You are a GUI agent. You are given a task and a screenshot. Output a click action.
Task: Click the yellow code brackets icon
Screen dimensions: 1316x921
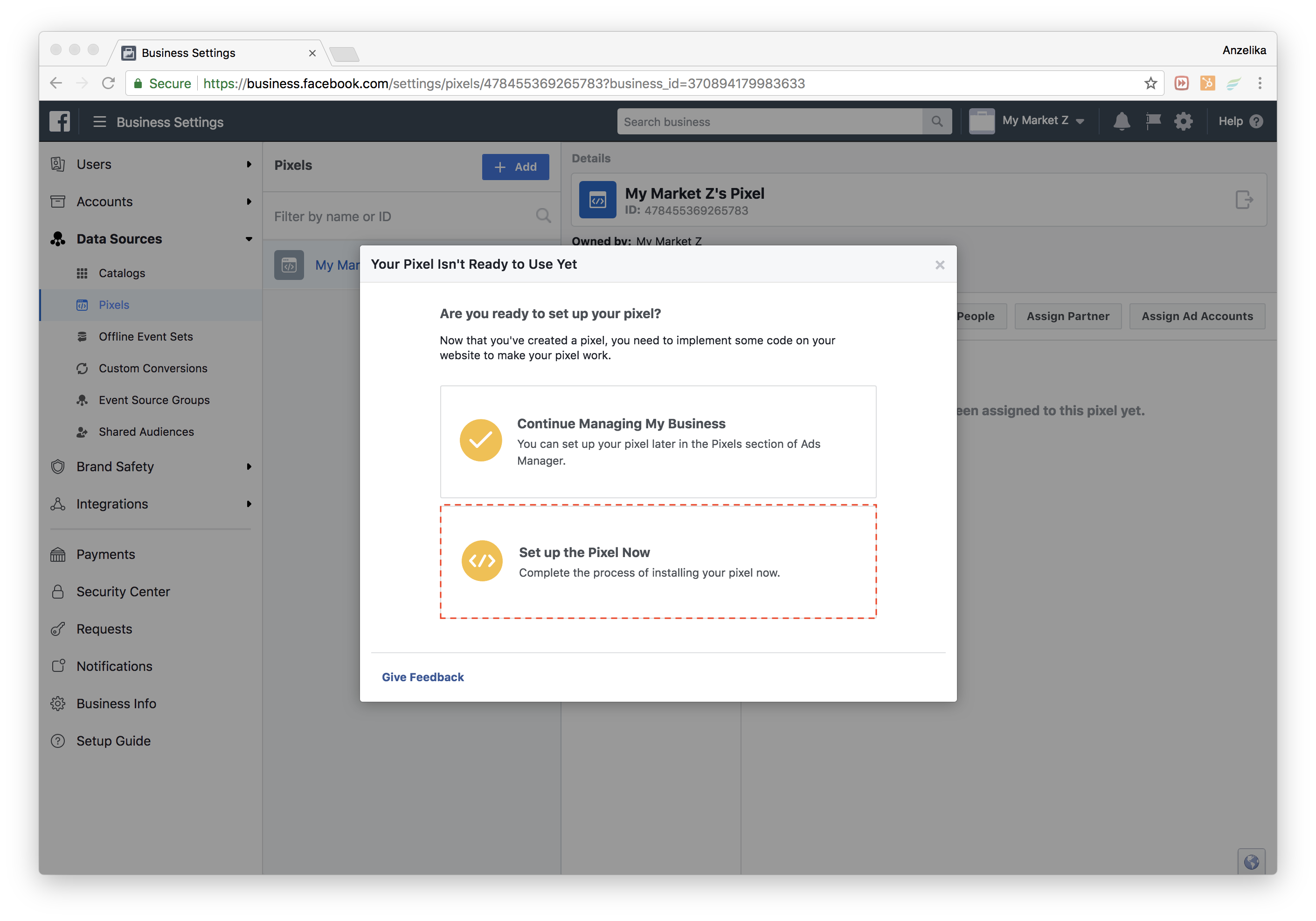click(481, 561)
